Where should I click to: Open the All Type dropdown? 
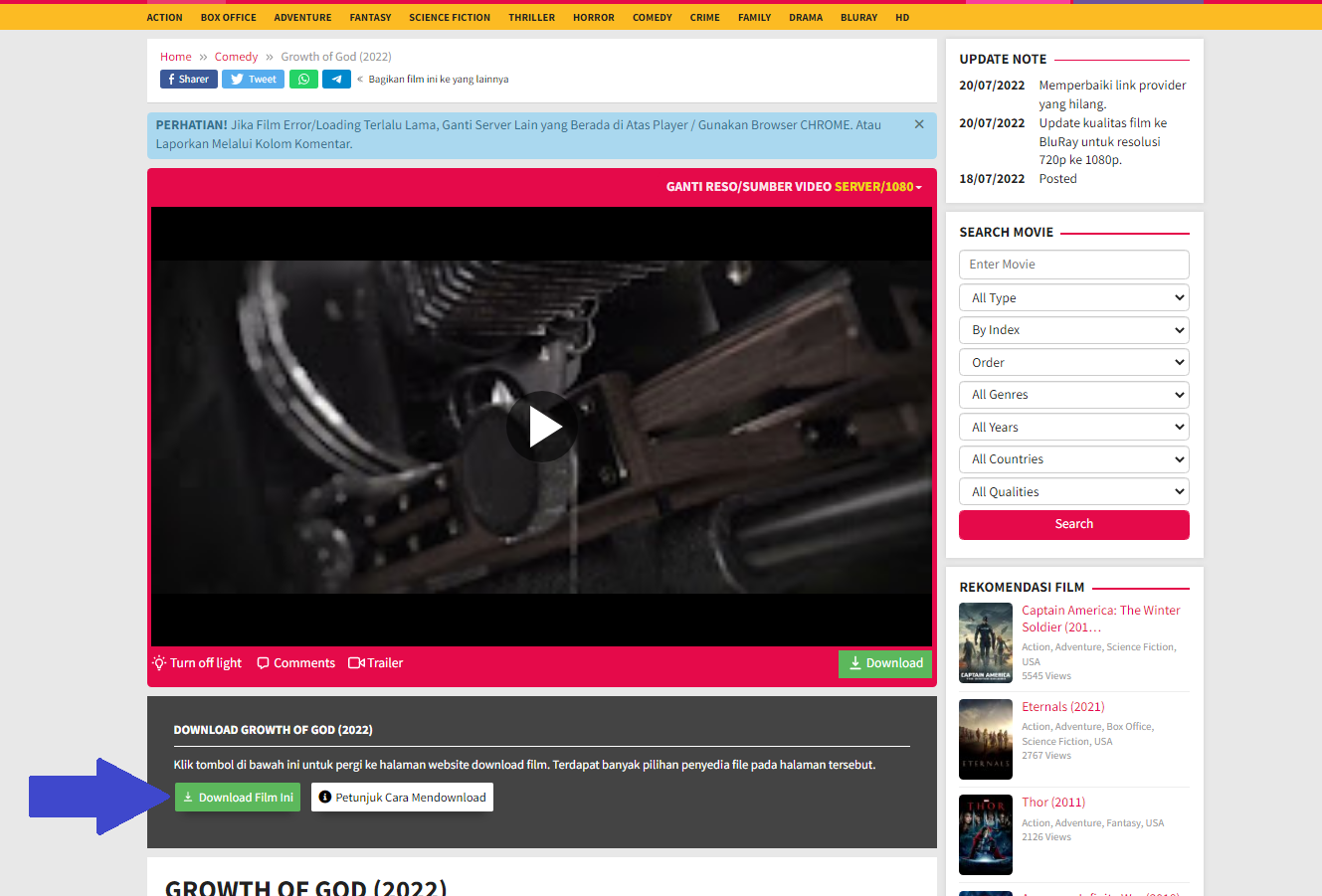coord(1074,298)
